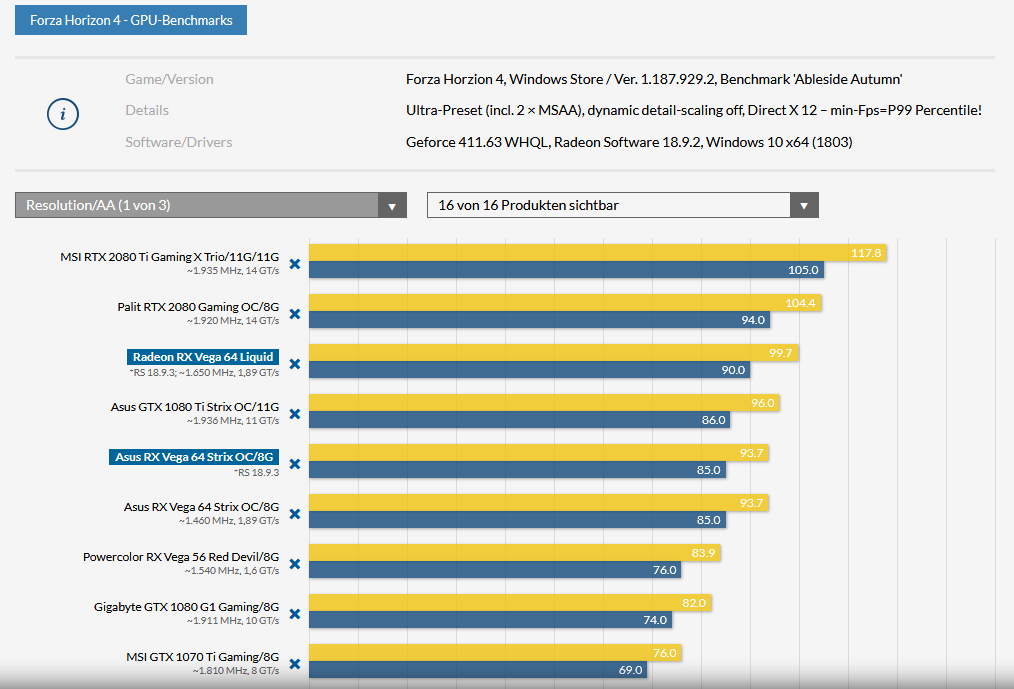Click the blue 69.0 bar
This screenshot has height=689, width=1014.
pos(479,670)
